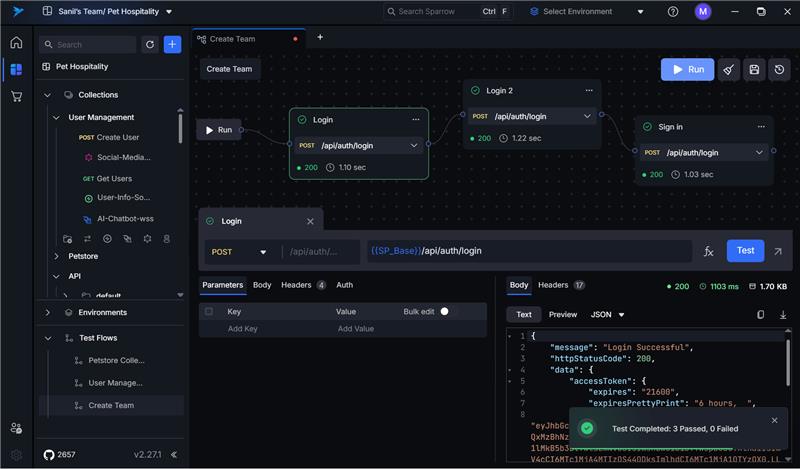The image size is (800, 469).
Task: Open the Login node three-dot menu
Action: point(416,119)
